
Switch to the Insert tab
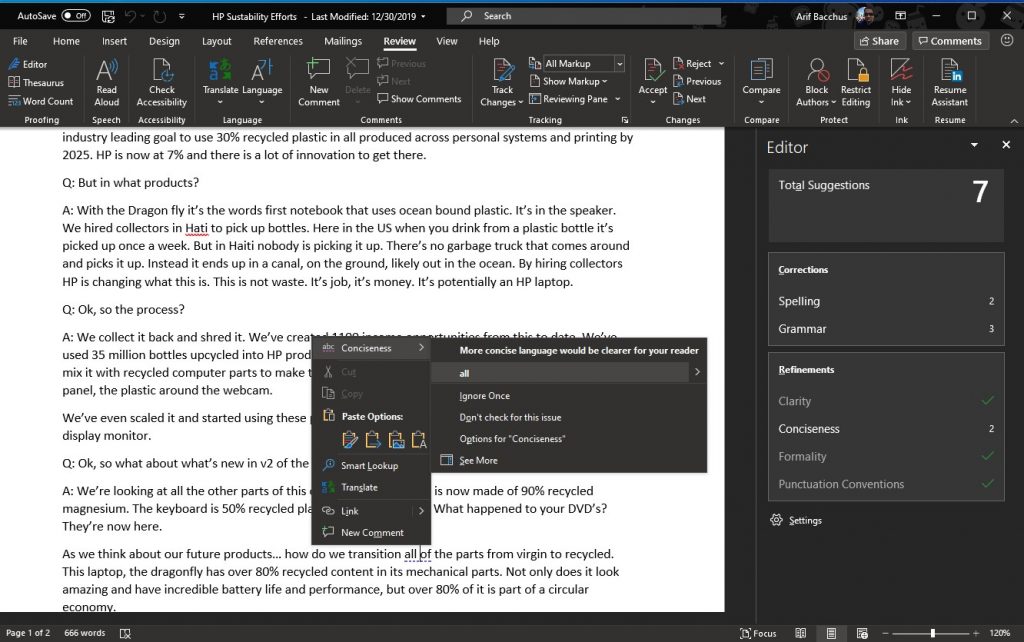[x=114, y=40]
